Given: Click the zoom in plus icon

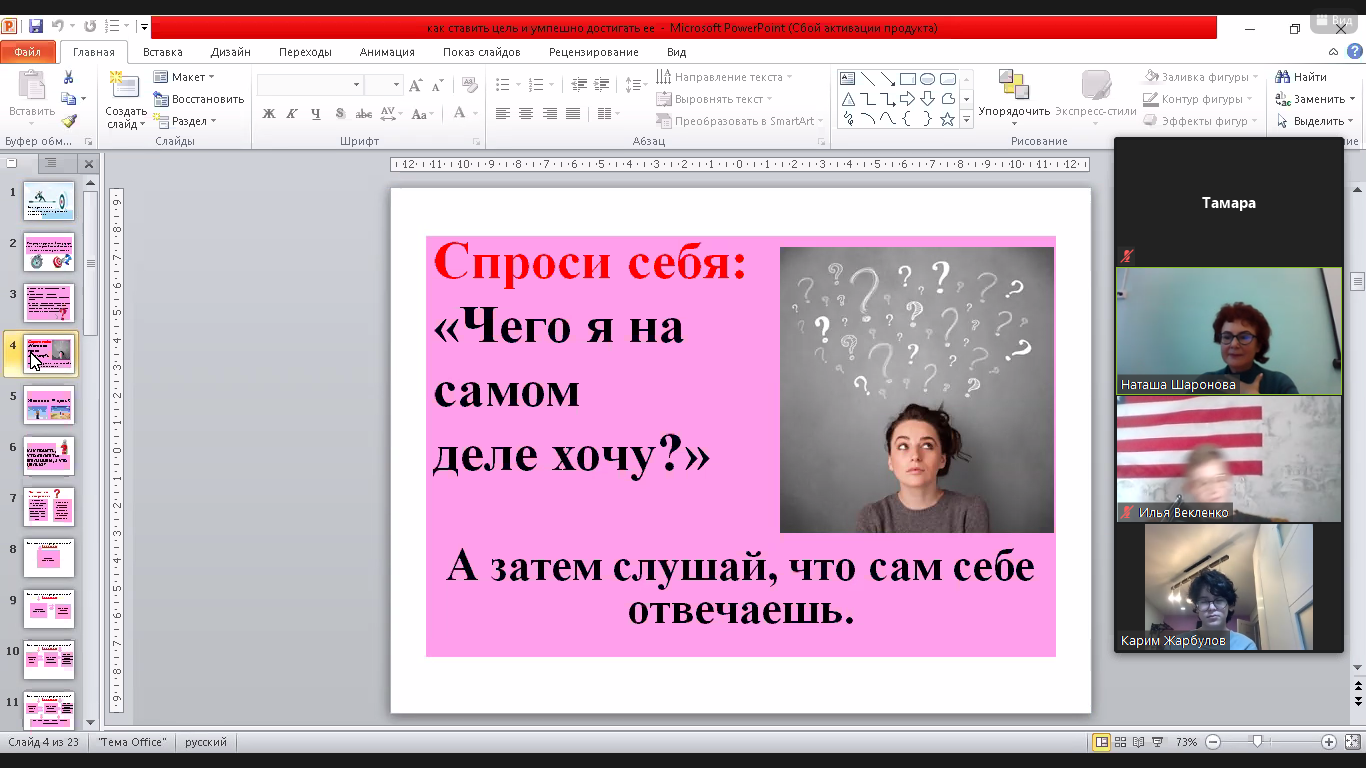Looking at the screenshot, I should 1328,742.
